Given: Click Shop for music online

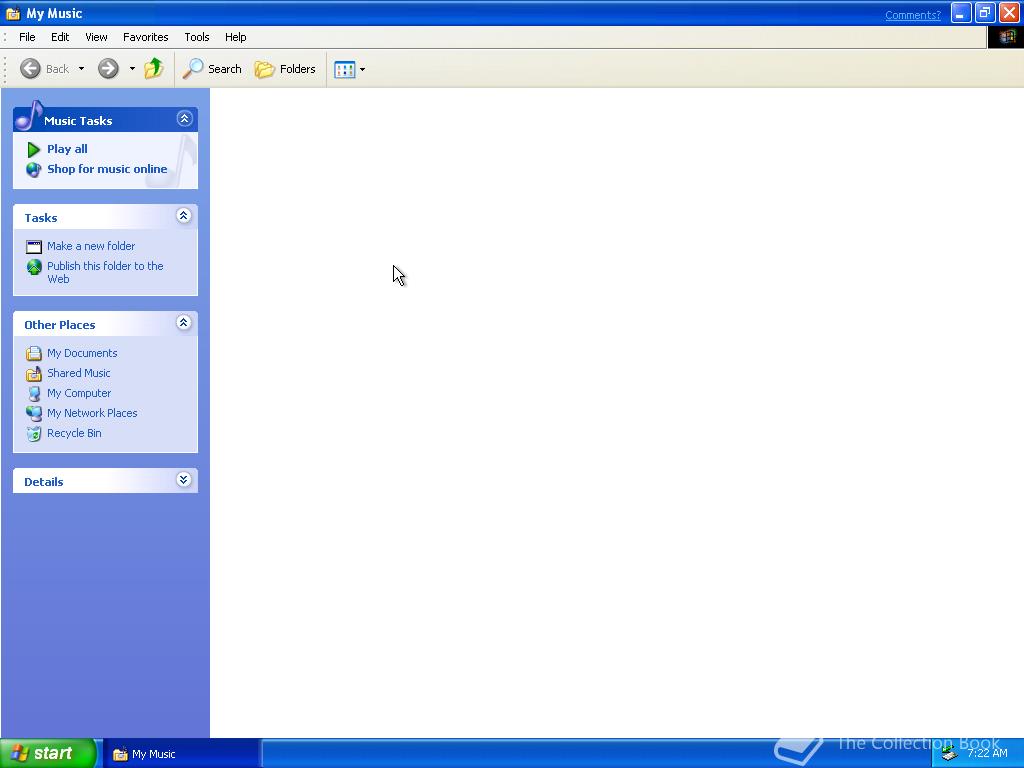Looking at the screenshot, I should (x=107, y=169).
